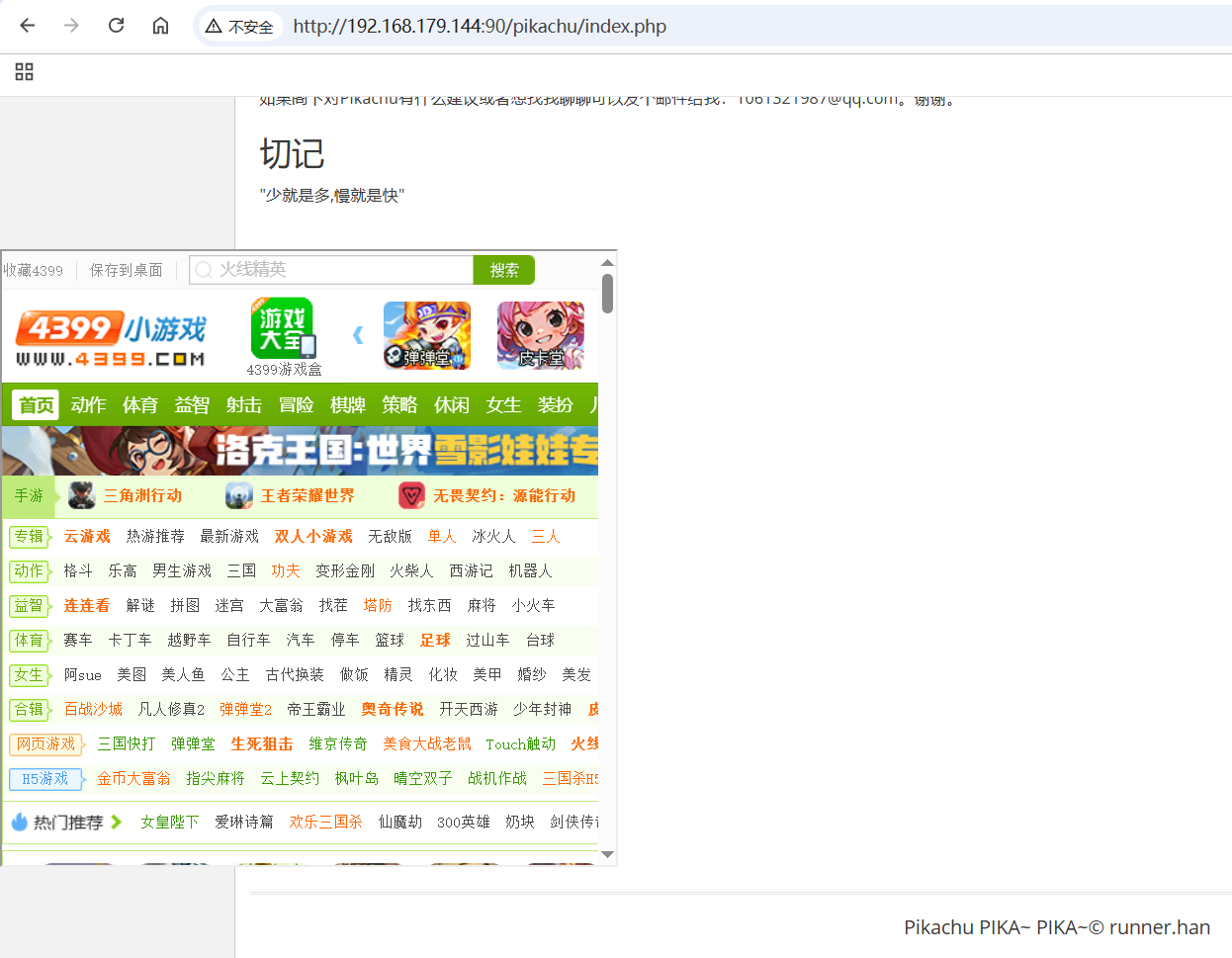Open the 冒险 navigation tab
The image size is (1232, 958).
296,405
